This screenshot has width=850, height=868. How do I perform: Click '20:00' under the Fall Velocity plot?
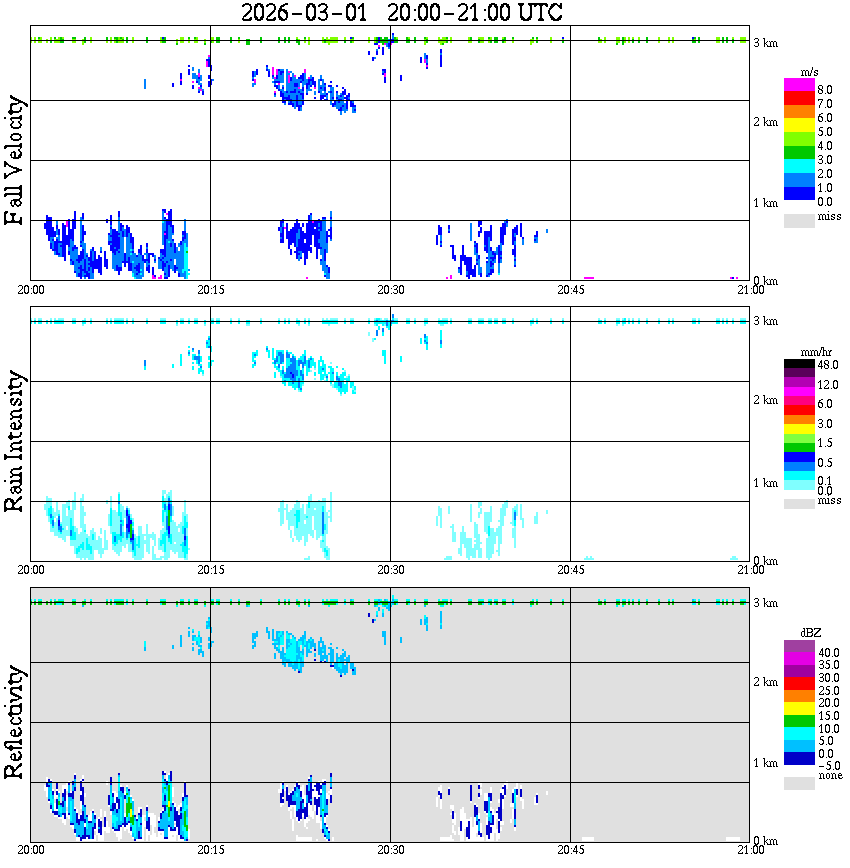point(31,290)
